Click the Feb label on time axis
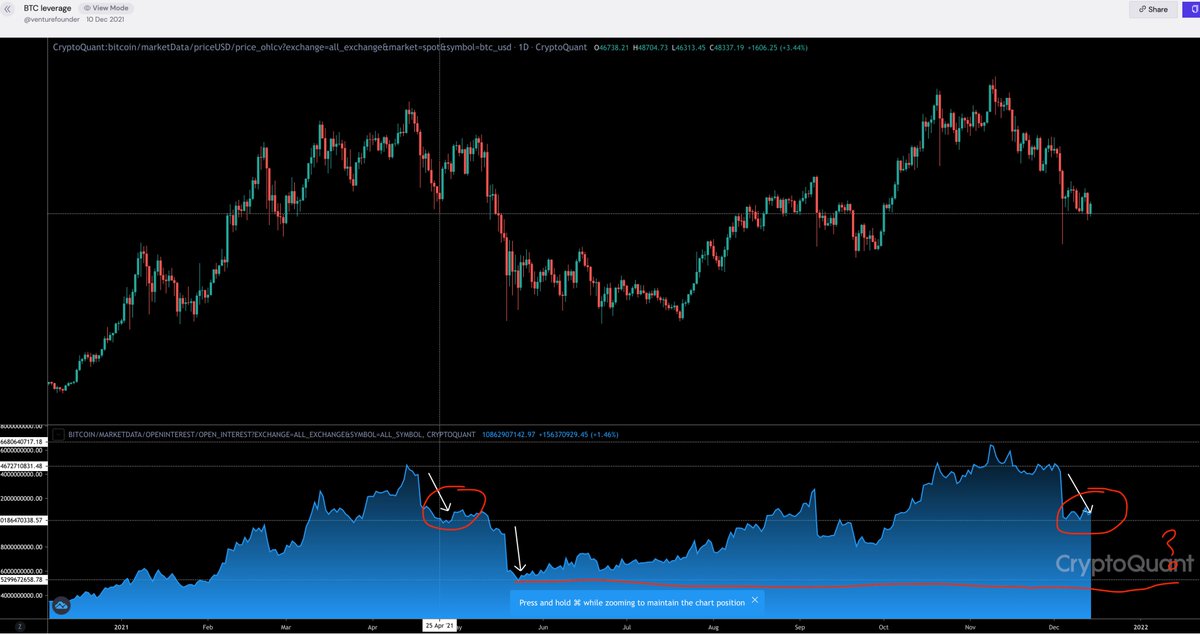1200x634 pixels. pyautogui.click(x=207, y=626)
